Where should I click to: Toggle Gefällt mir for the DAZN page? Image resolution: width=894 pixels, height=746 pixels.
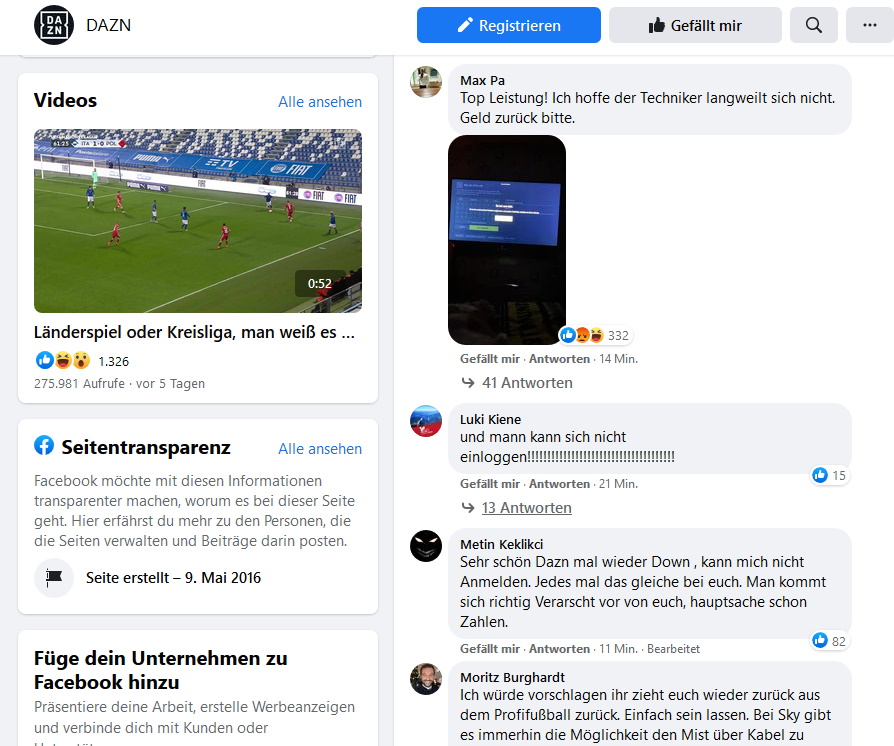tap(695, 25)
